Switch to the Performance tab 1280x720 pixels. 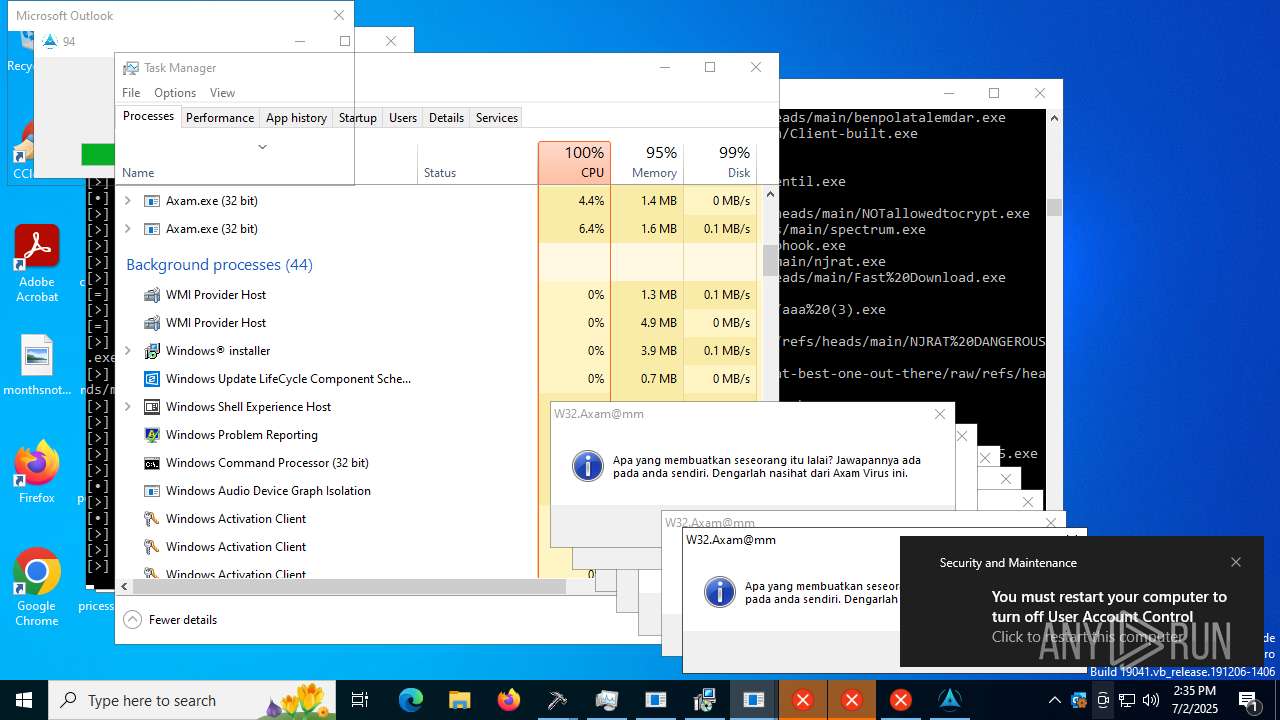pyautogui.click(x=220, y=117)
